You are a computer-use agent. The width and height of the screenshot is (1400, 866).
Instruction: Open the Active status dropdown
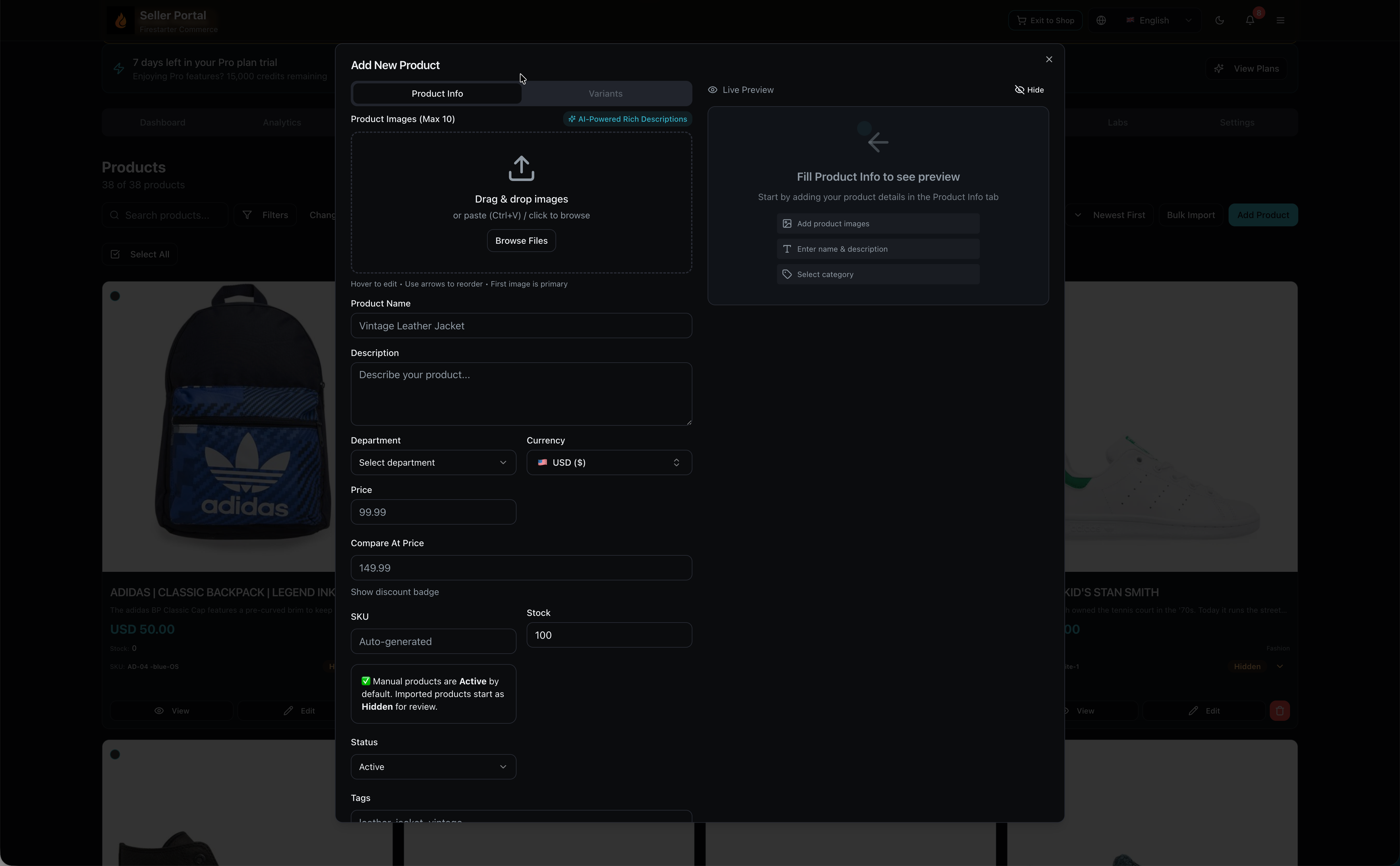click(x=433, y=767)
